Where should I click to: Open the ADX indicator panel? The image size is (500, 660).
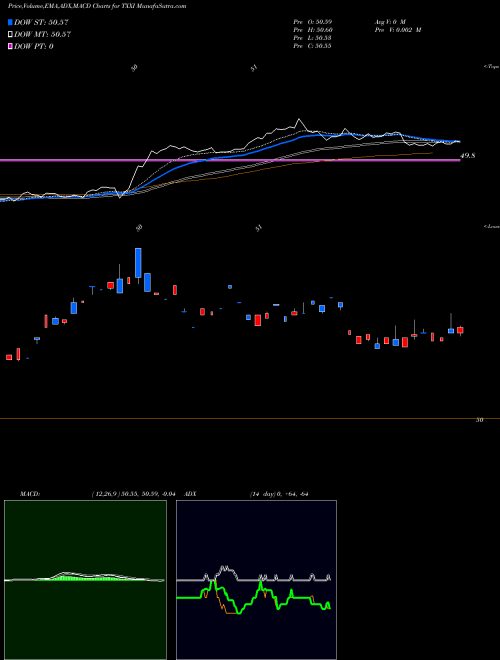[x=256, y=580]
